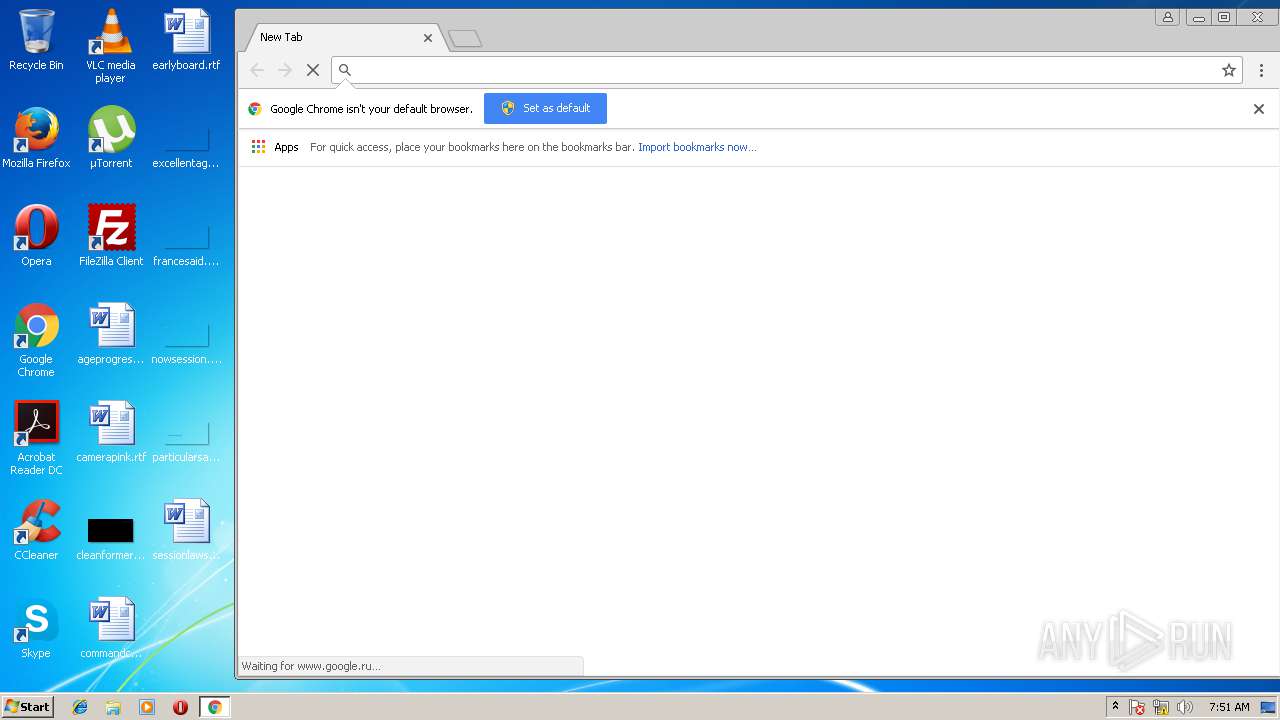Click the stop loading button in Chrome
This screenshot has height=720, width=1280.
[x=313, y=70]
